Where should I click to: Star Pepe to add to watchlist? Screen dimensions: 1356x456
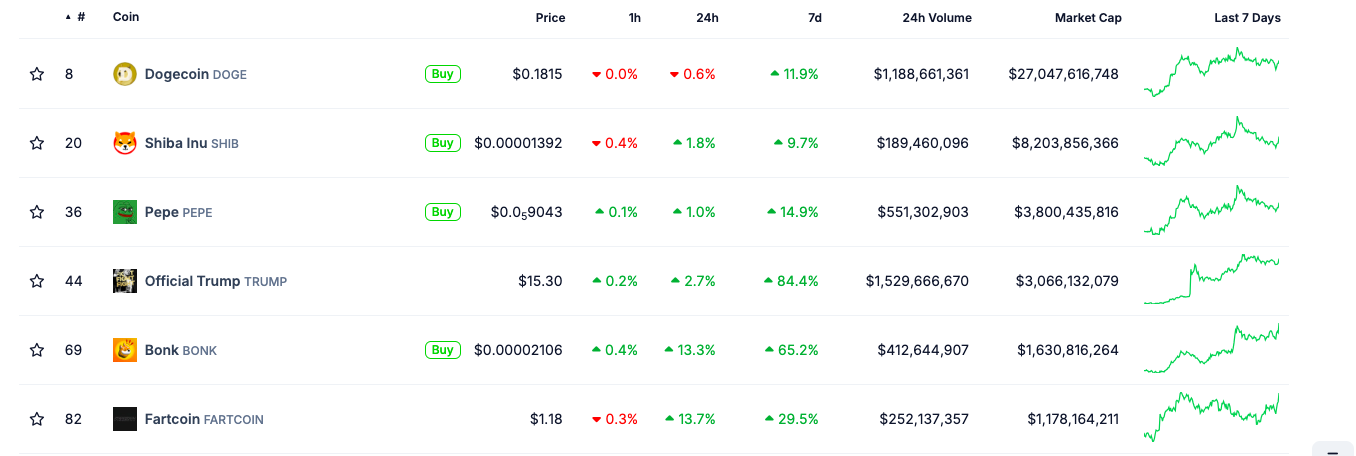37,212
